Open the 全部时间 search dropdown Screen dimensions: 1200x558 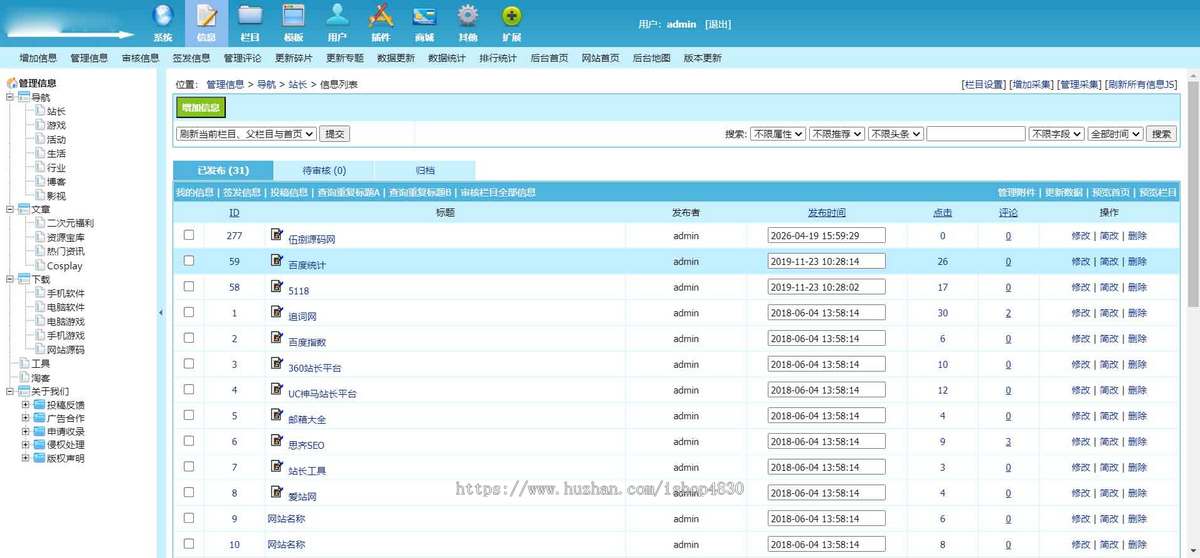[1115, 133]
